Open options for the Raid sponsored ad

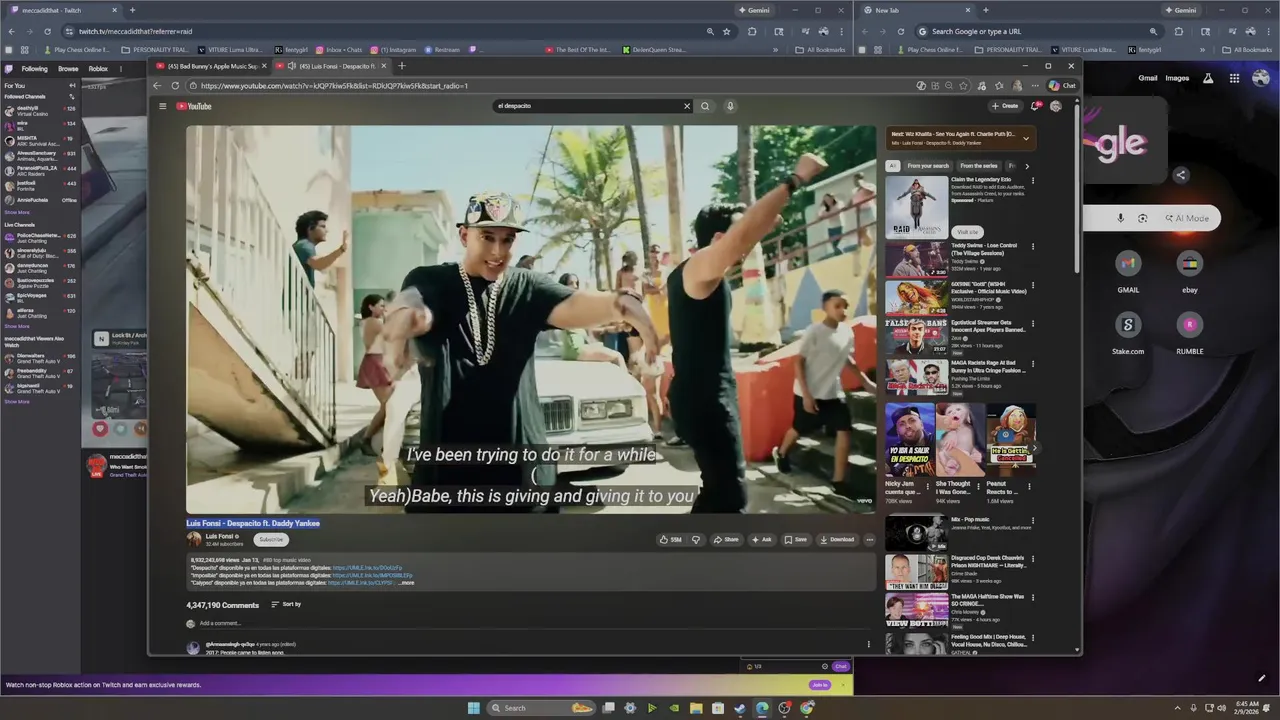coord(1033,181)
